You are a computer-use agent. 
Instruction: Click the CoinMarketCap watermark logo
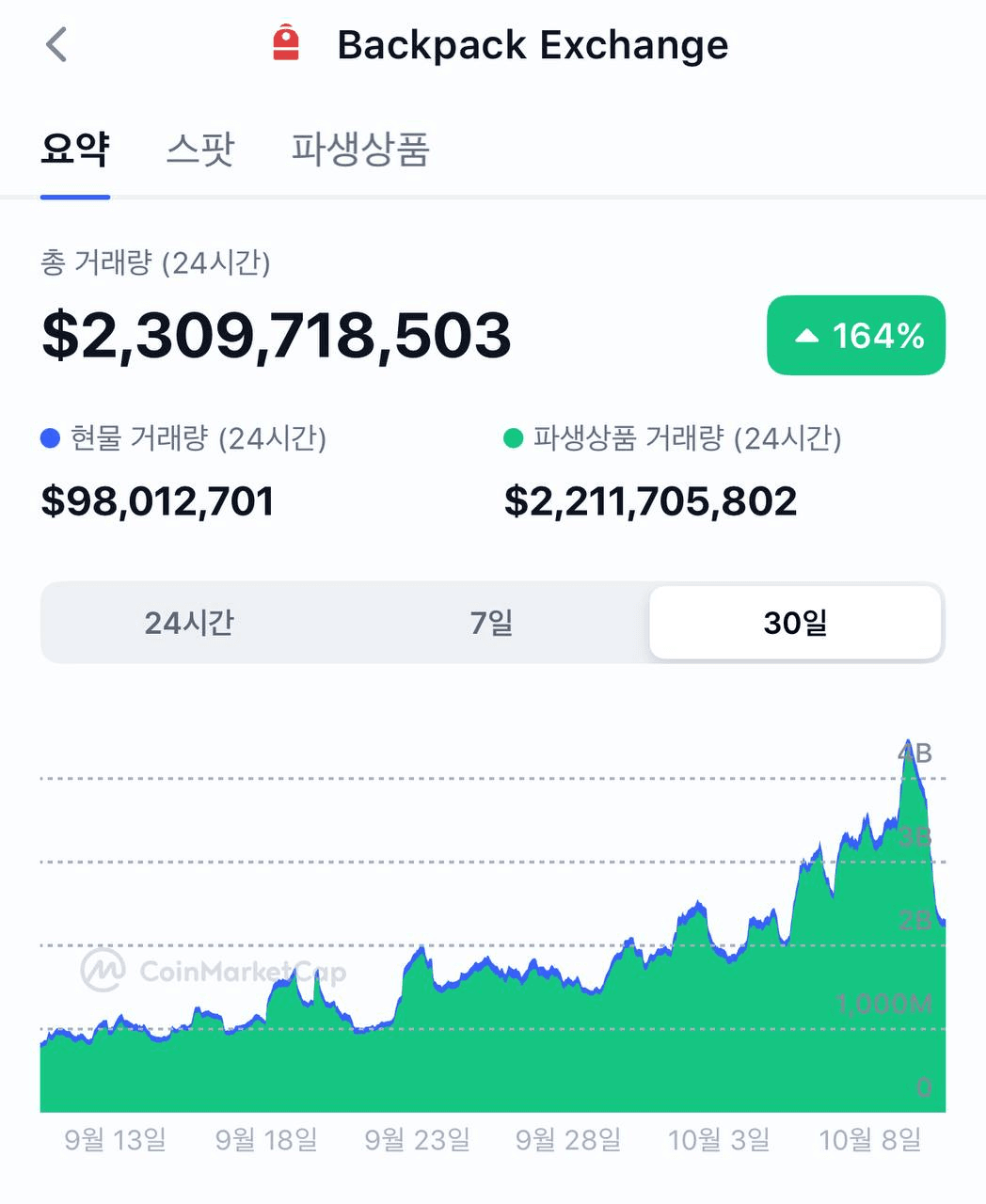(x=103, y=970)
